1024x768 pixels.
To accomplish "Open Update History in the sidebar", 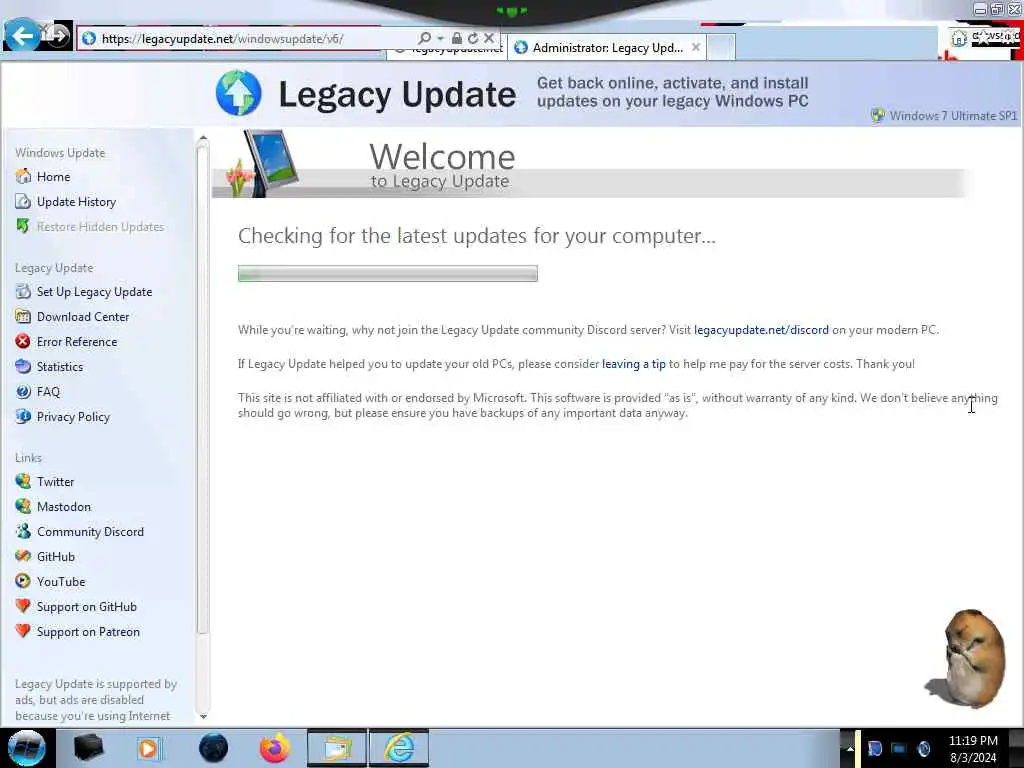I will click(x=76, y=202).
